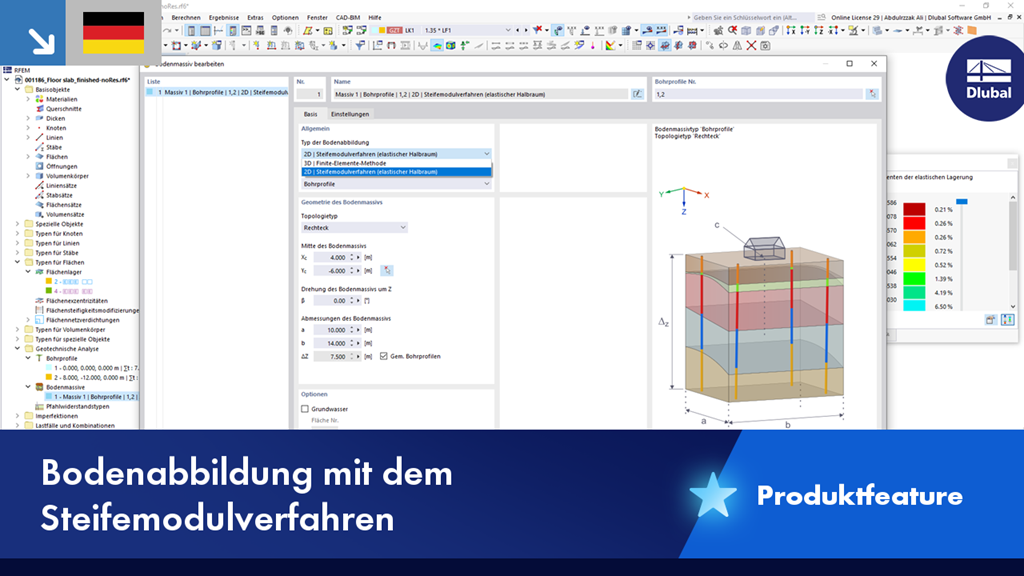The image size is (1024, 576).
Task: Click the pick Bohrprofile selection icon
Action: 872,94
